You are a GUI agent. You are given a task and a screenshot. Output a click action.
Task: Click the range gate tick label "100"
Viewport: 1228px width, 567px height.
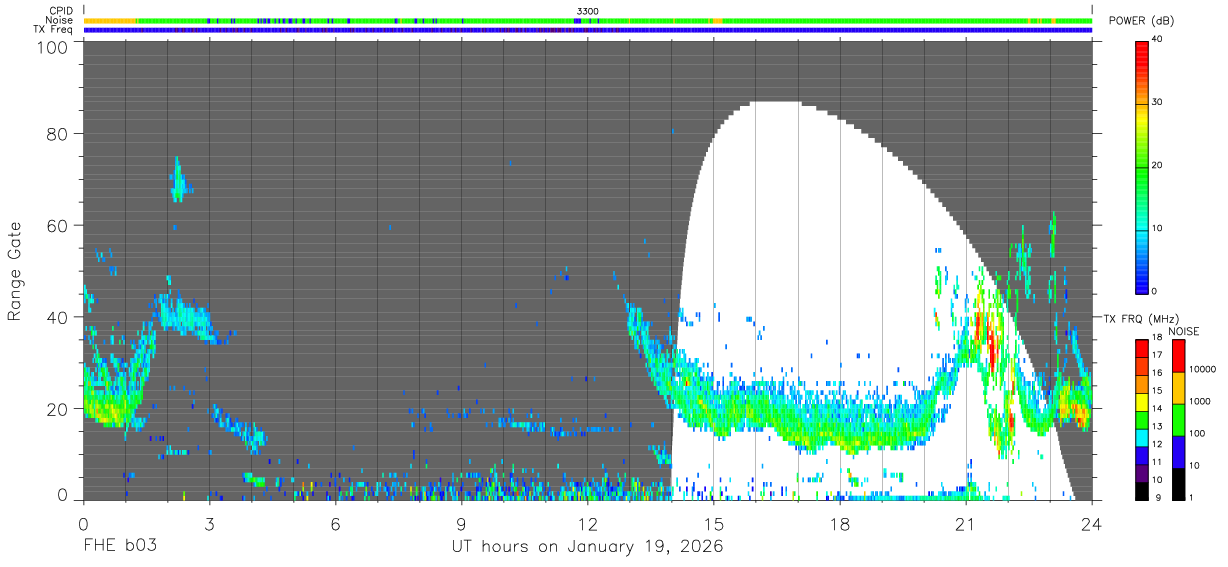tap(53, 46)
